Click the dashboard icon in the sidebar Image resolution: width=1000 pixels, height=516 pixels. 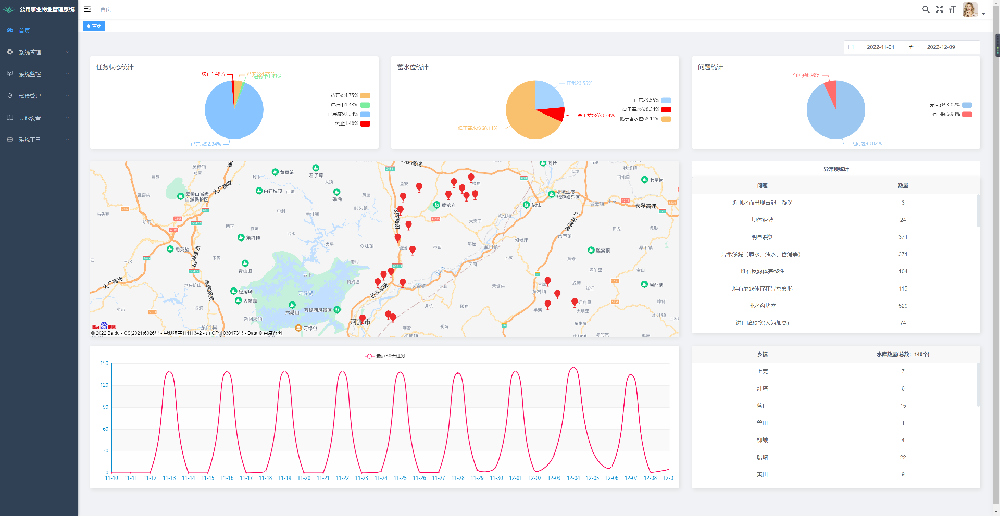(10, 31)
